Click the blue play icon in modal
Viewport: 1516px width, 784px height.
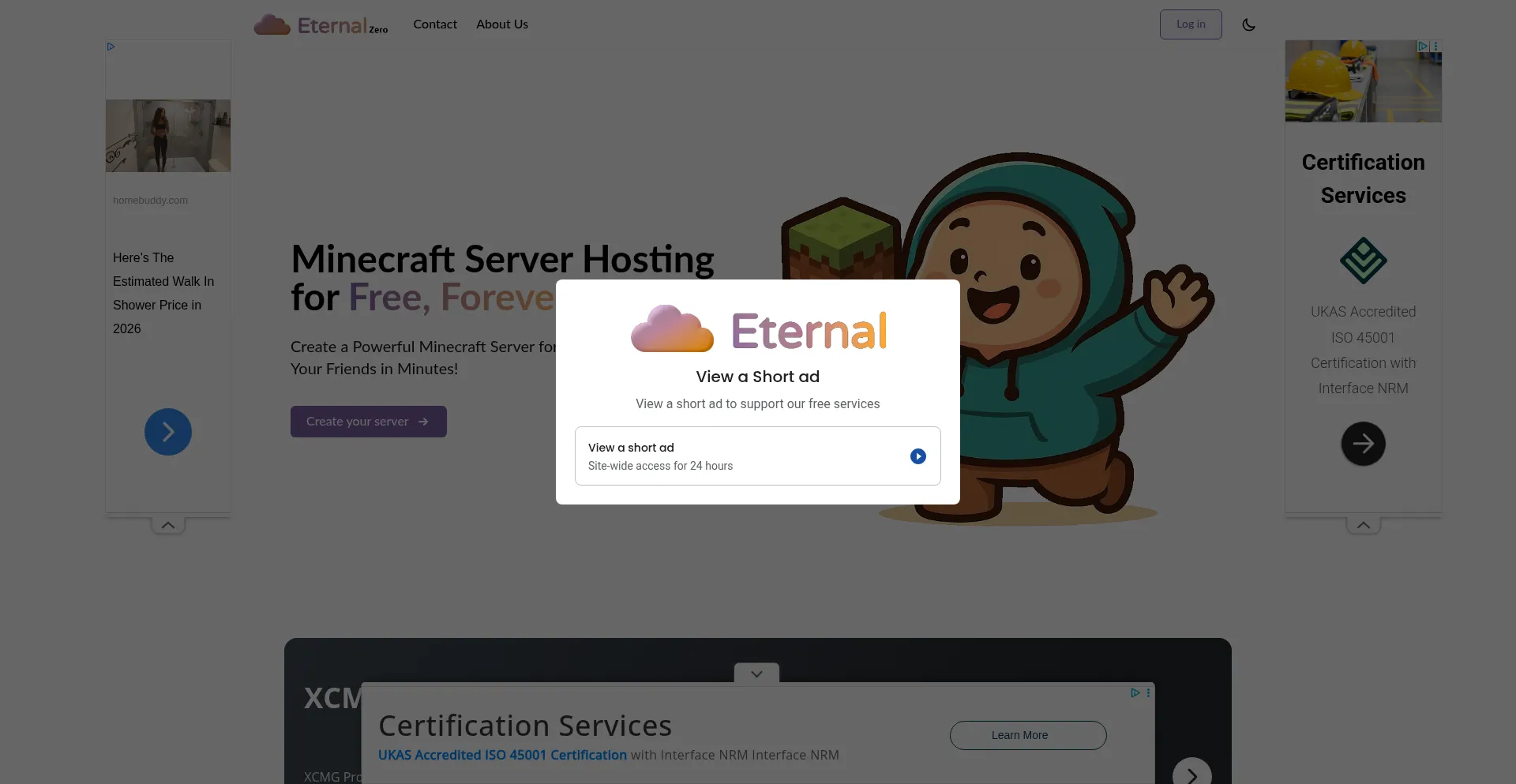[x=917, y=456]
